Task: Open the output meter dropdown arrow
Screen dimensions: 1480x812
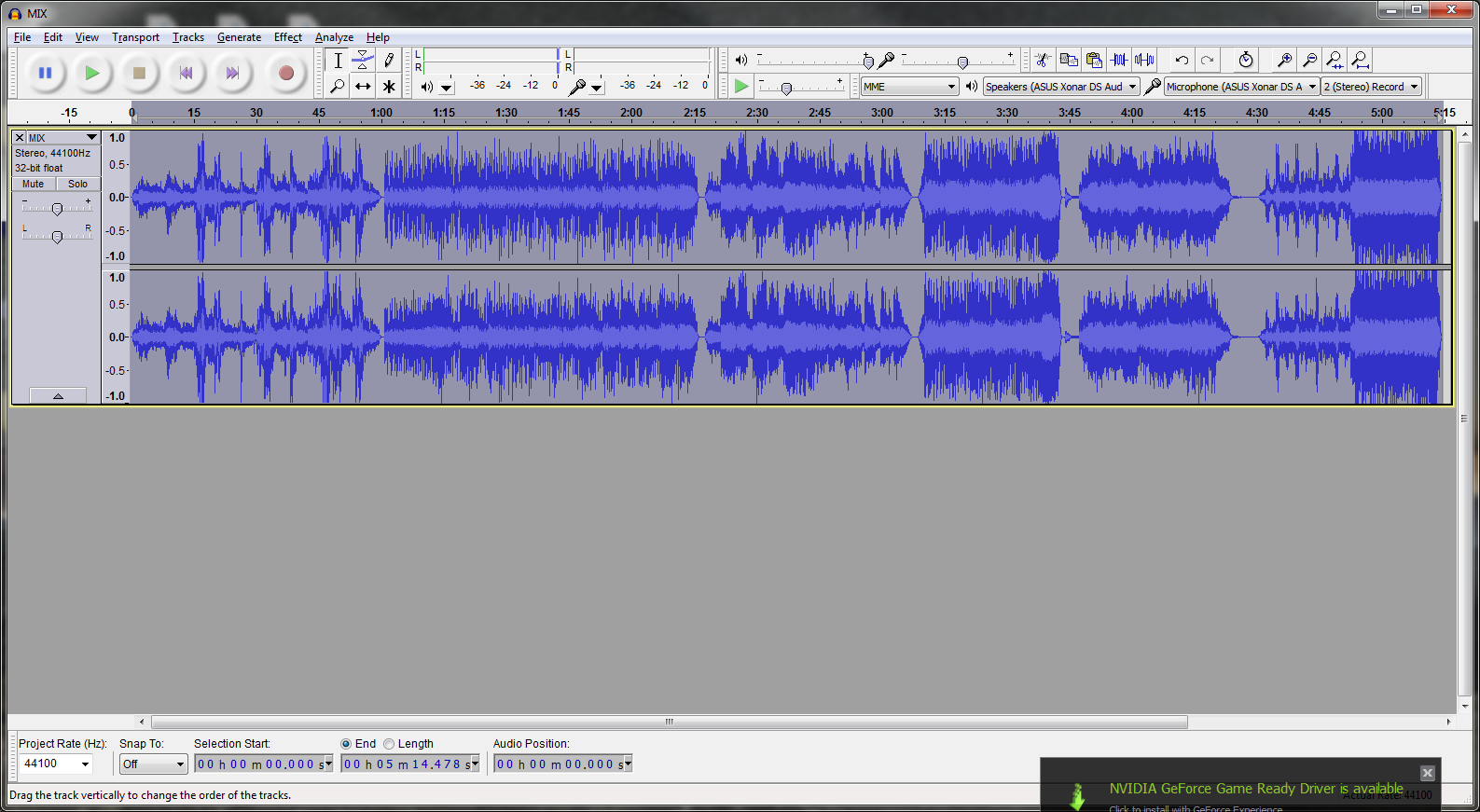Action: [x=447, y=87]
